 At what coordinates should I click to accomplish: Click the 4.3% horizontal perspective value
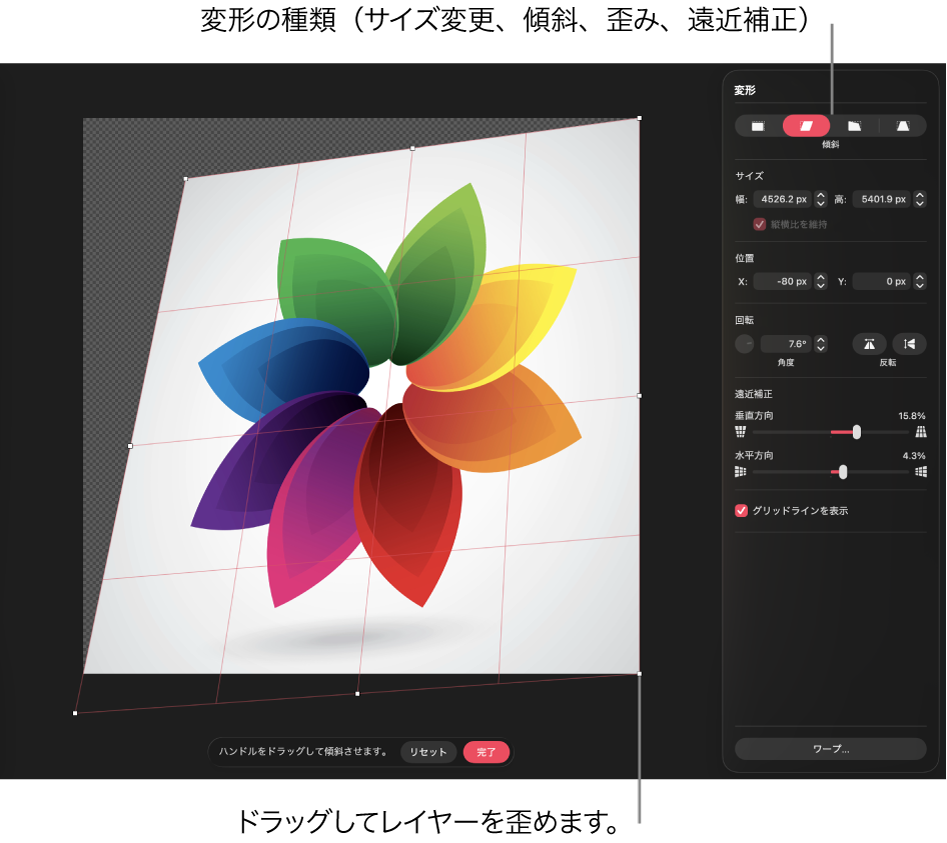(914, 455)
